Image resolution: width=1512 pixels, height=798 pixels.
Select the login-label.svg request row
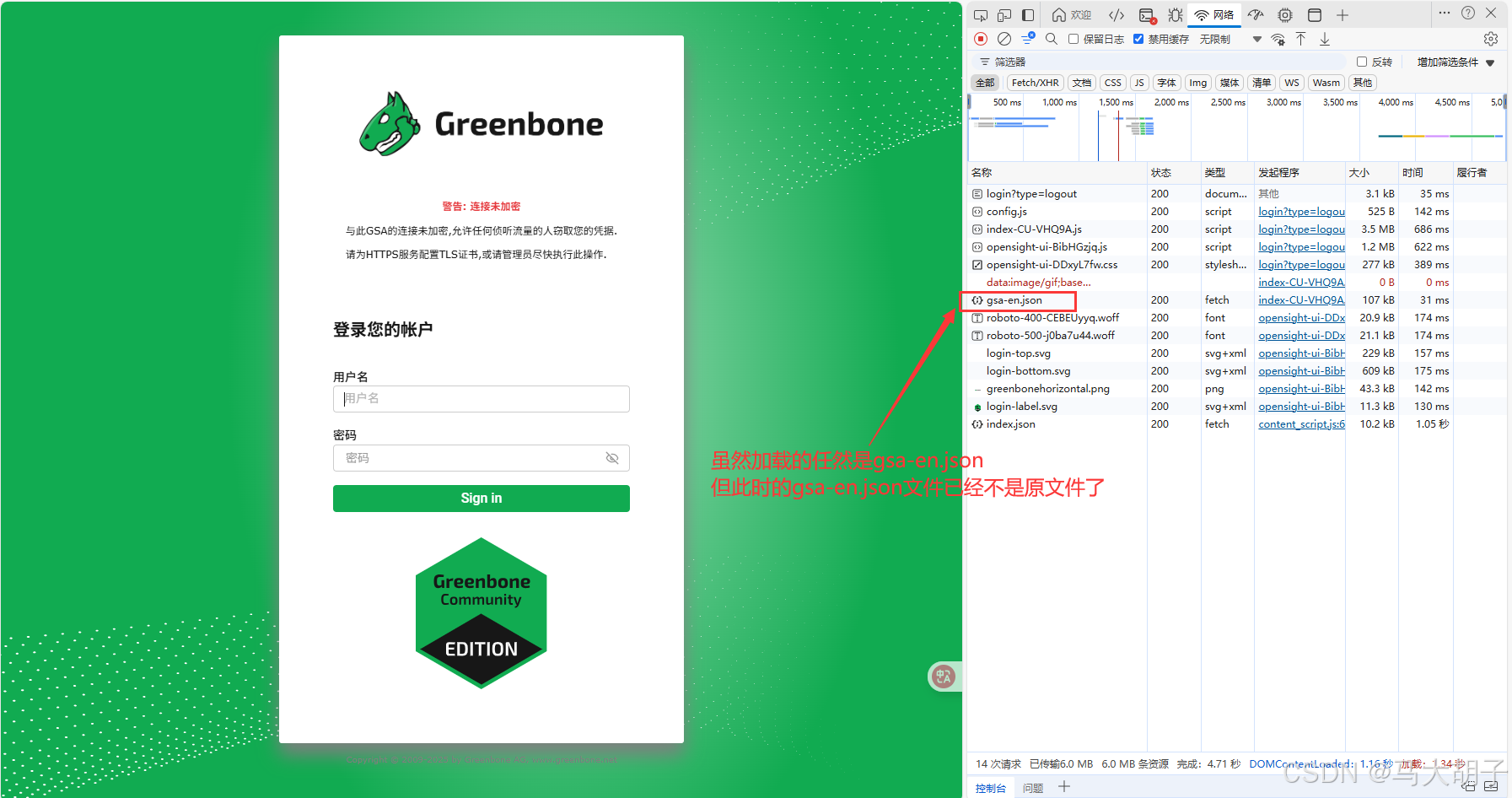click(1236, 407)
